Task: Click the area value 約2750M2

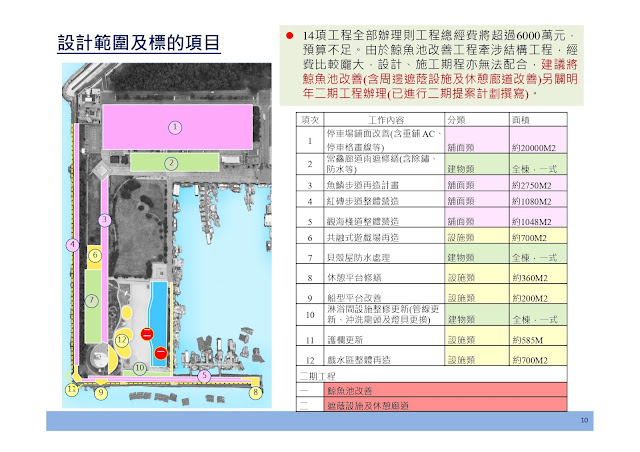Action: [532, 185]
